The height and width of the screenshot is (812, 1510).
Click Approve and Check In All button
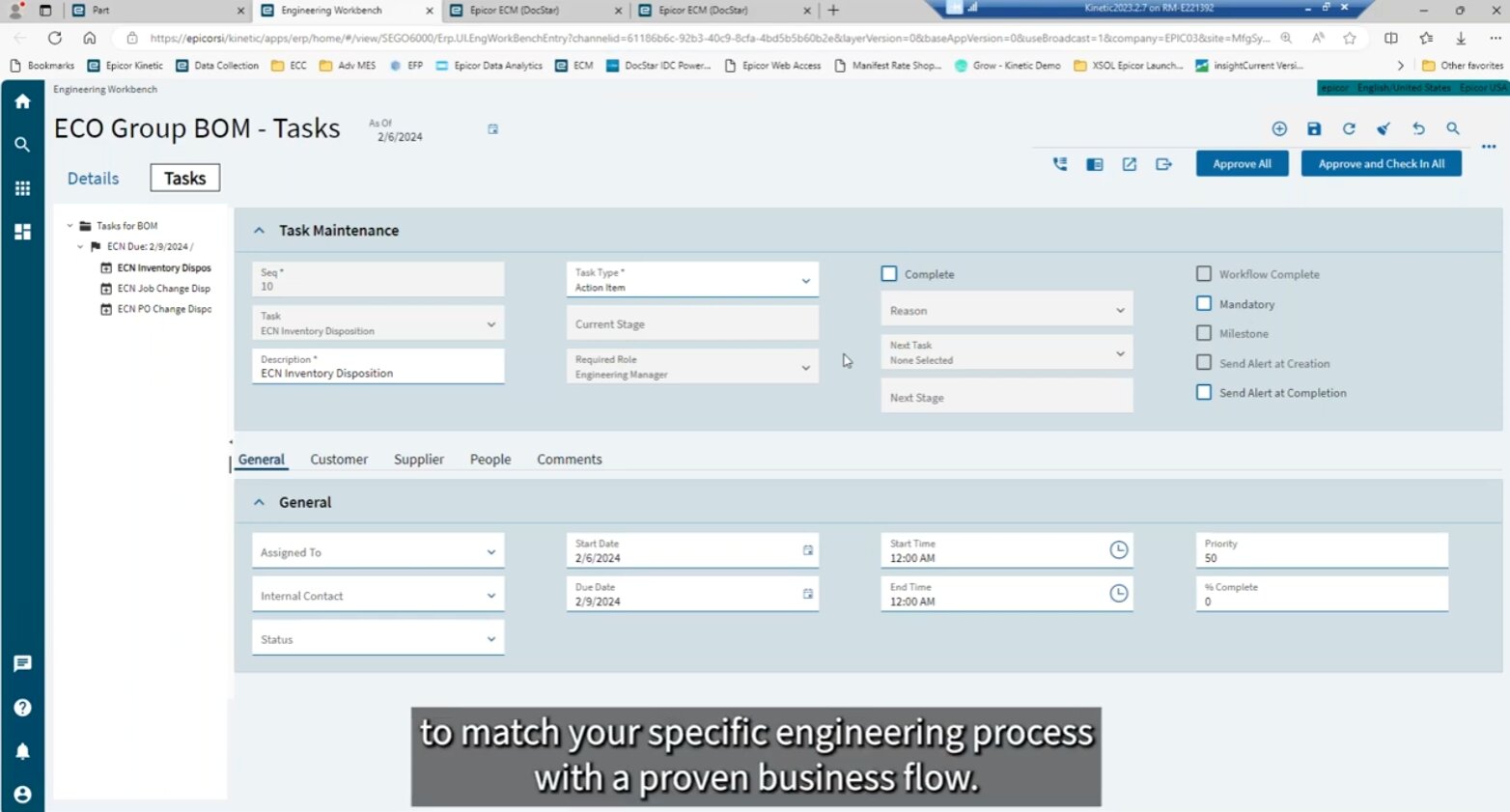1381,164
